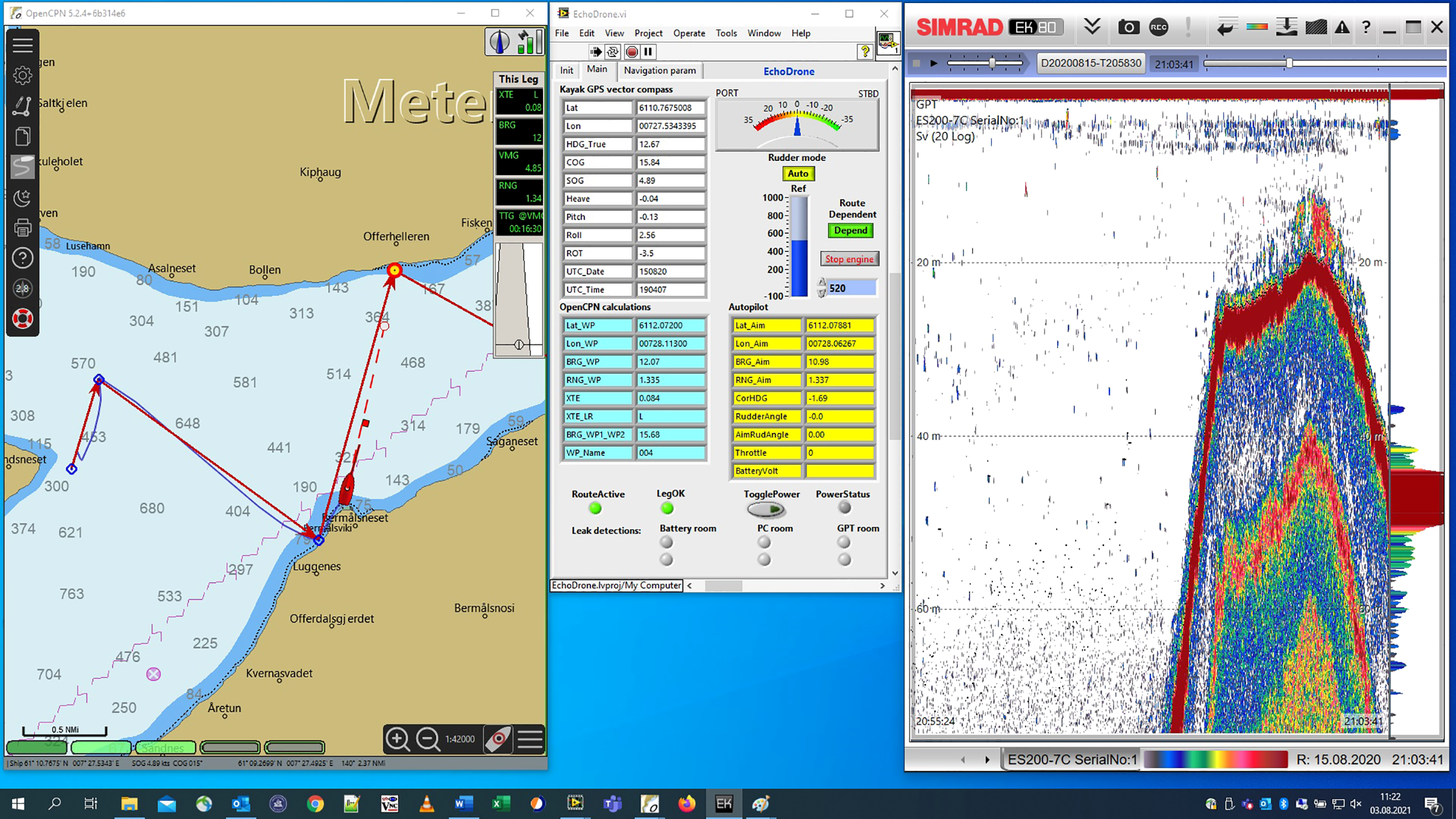1456x819 pixels.
Task: Open the OpenCPN route creation tool
Action: (22, 106)
